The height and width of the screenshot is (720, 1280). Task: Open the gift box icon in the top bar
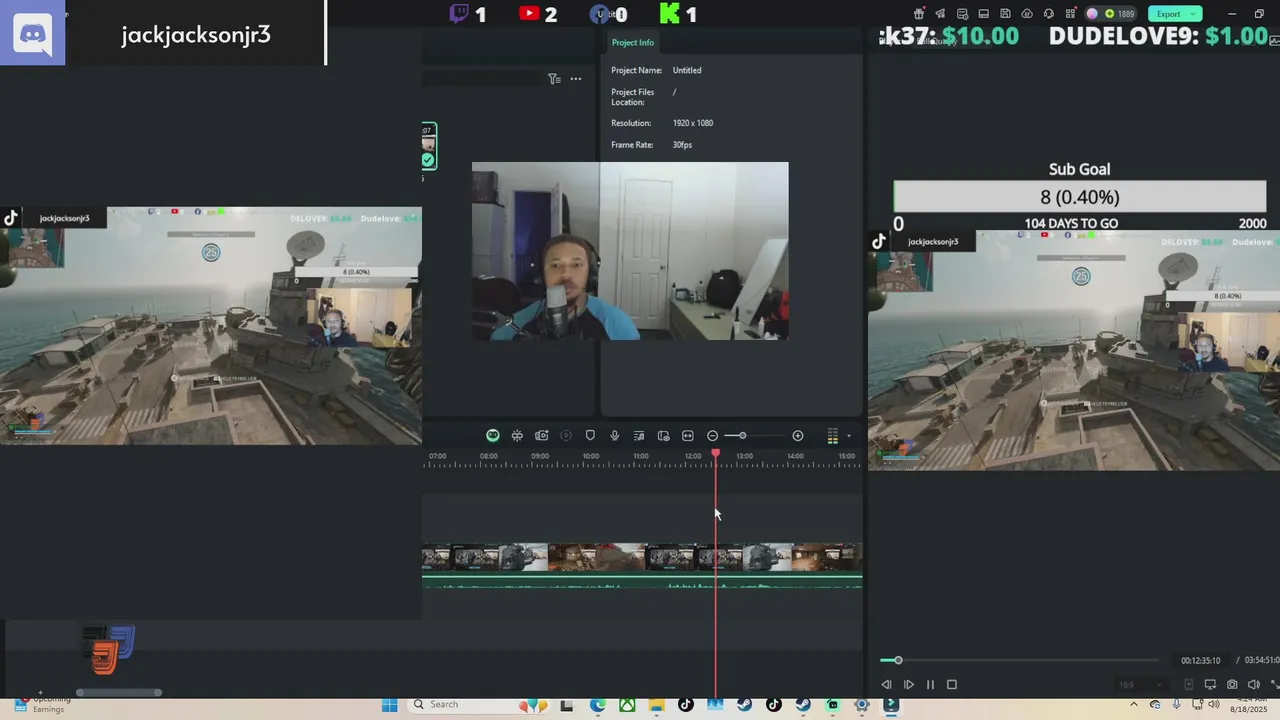pos(918,14)
